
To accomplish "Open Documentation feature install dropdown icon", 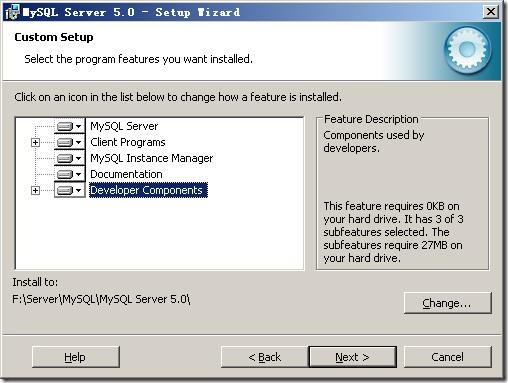I will coord(69,174).
